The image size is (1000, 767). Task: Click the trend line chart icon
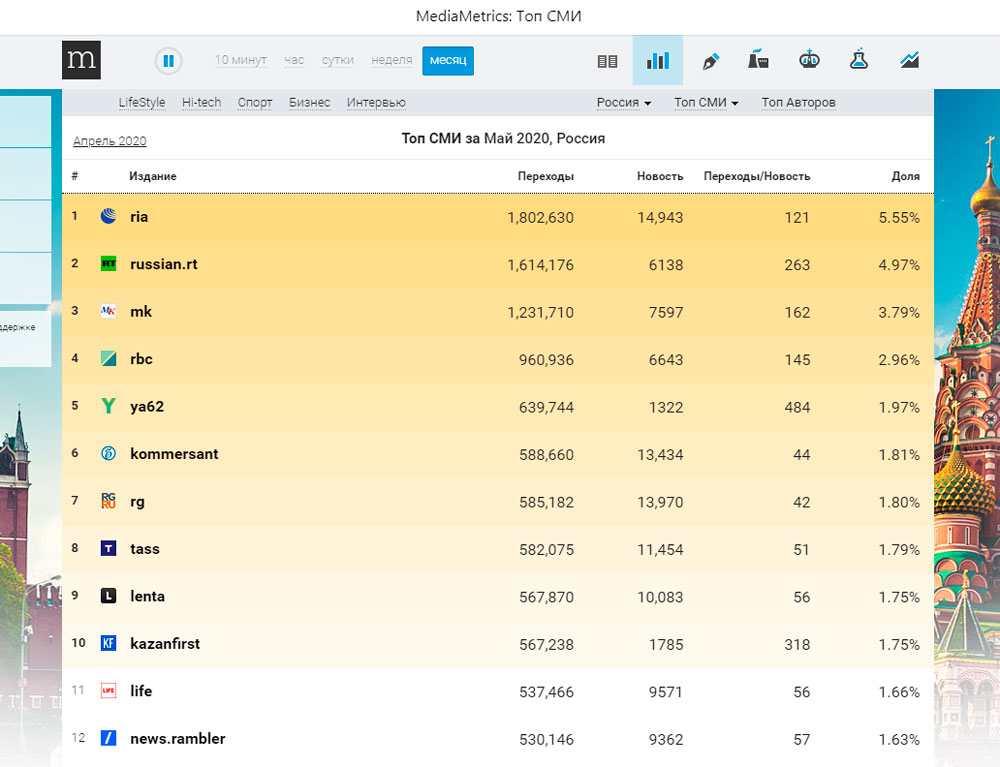(x=909, y=60)
